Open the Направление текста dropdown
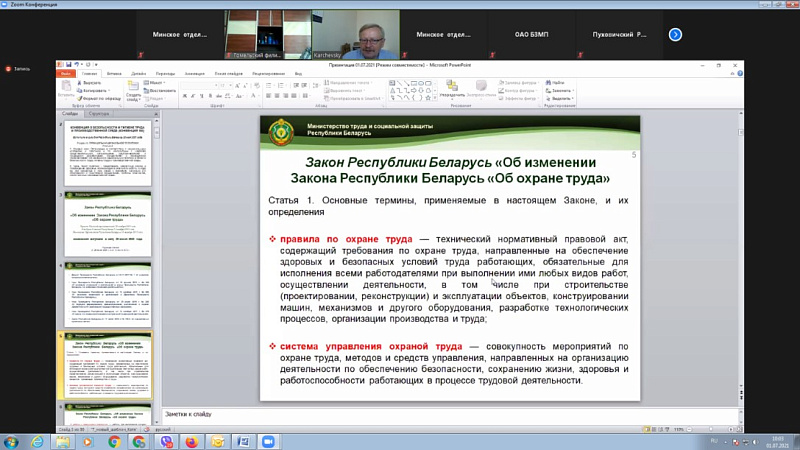The image size is (800, 450). (348, 83)
